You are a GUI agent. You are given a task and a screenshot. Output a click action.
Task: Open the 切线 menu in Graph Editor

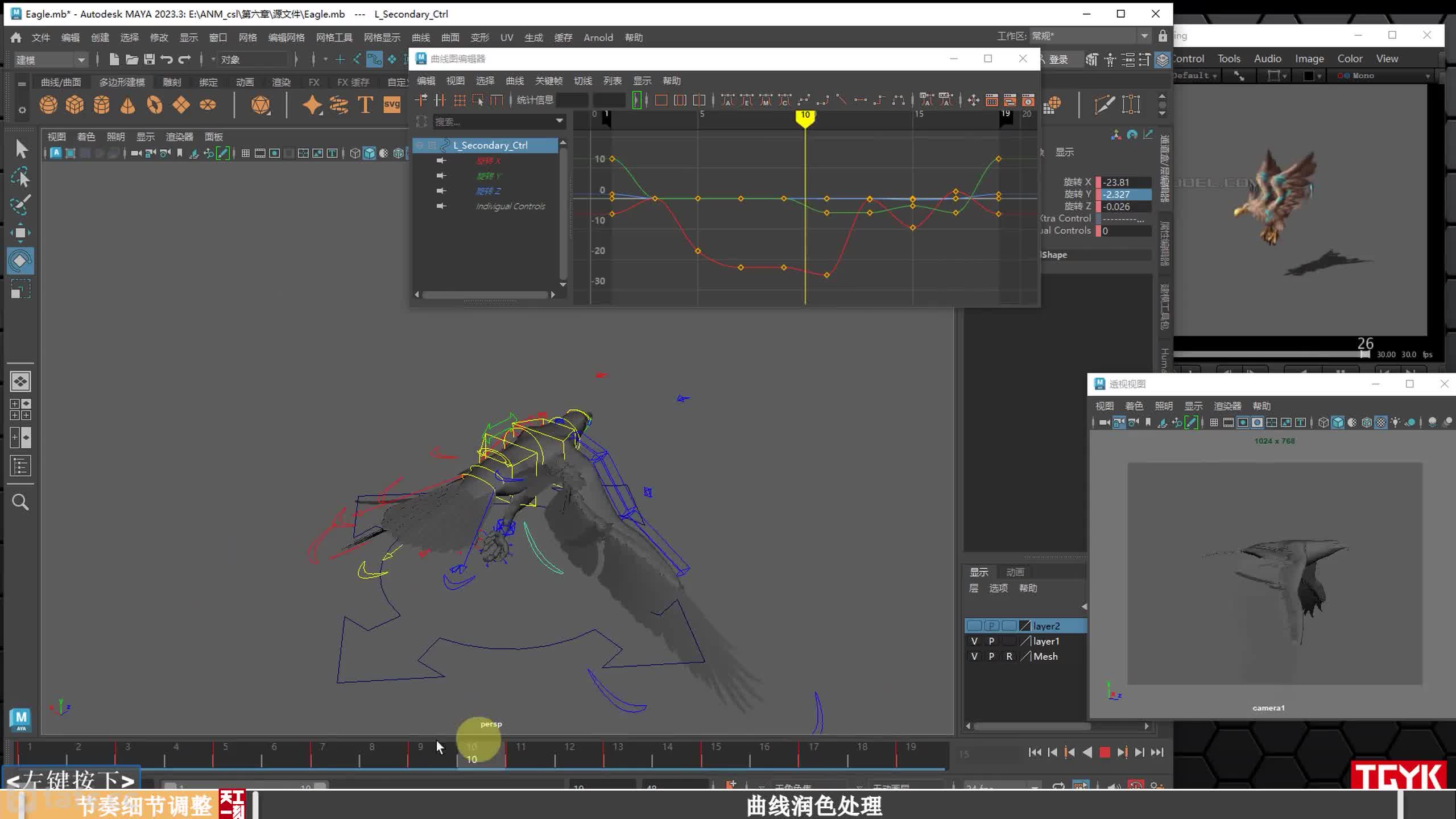(582, 81)
